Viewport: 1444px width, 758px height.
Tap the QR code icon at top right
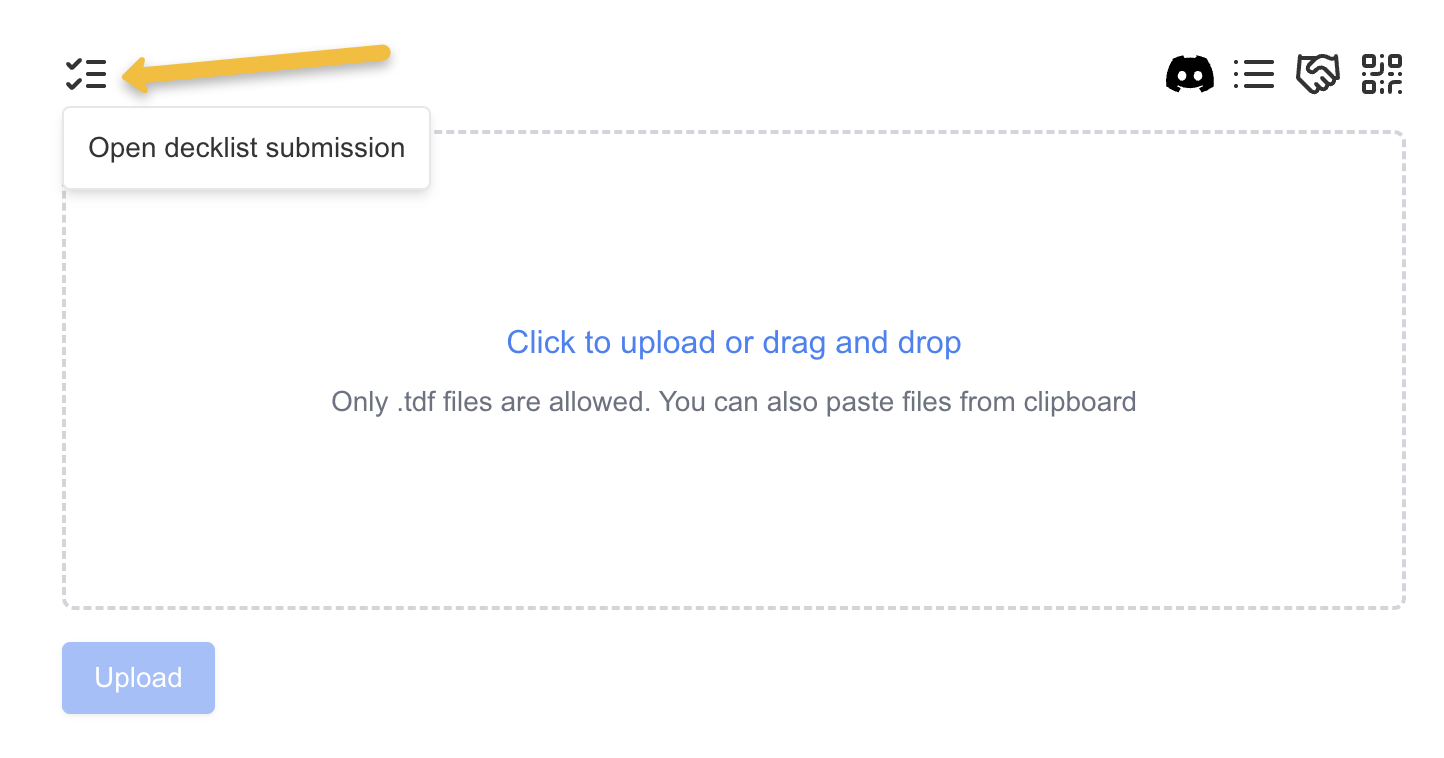[1382, 74]
